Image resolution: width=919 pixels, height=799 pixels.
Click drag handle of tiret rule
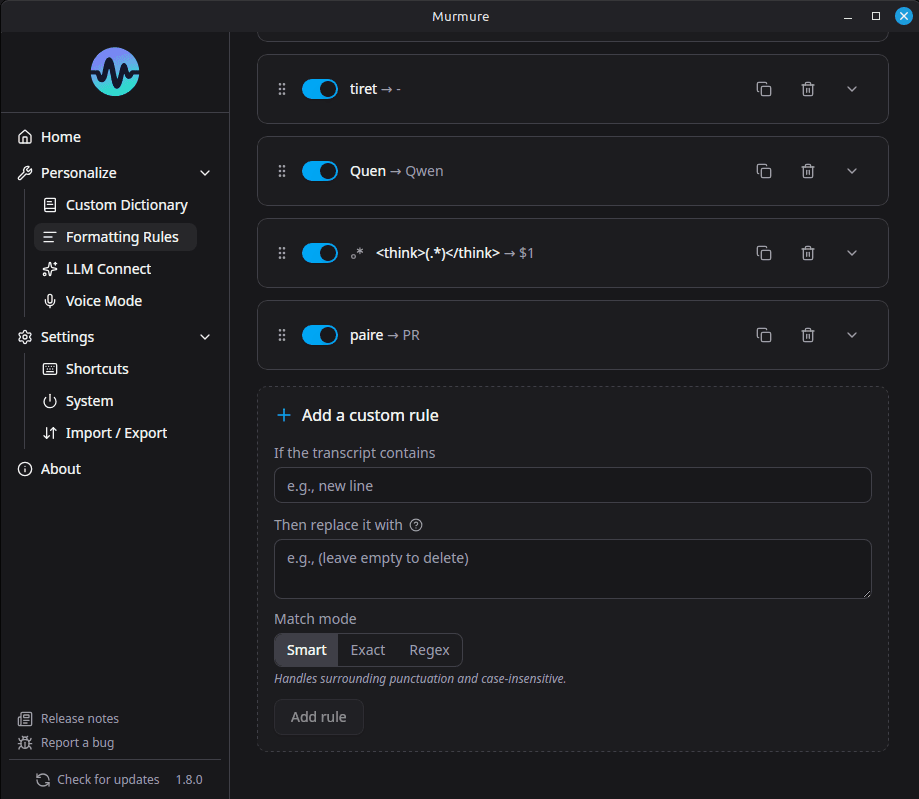pos(282,89)
